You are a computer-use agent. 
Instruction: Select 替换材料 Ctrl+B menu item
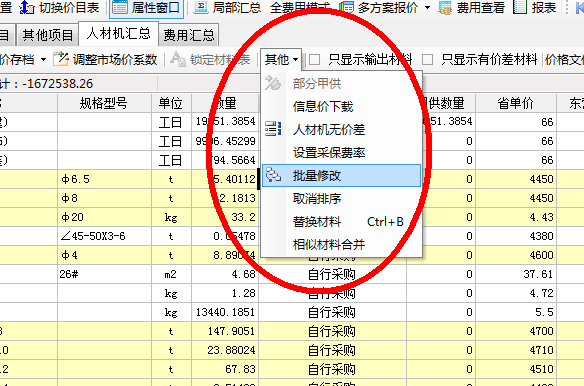pyautogui.click(x=342, y=221)
